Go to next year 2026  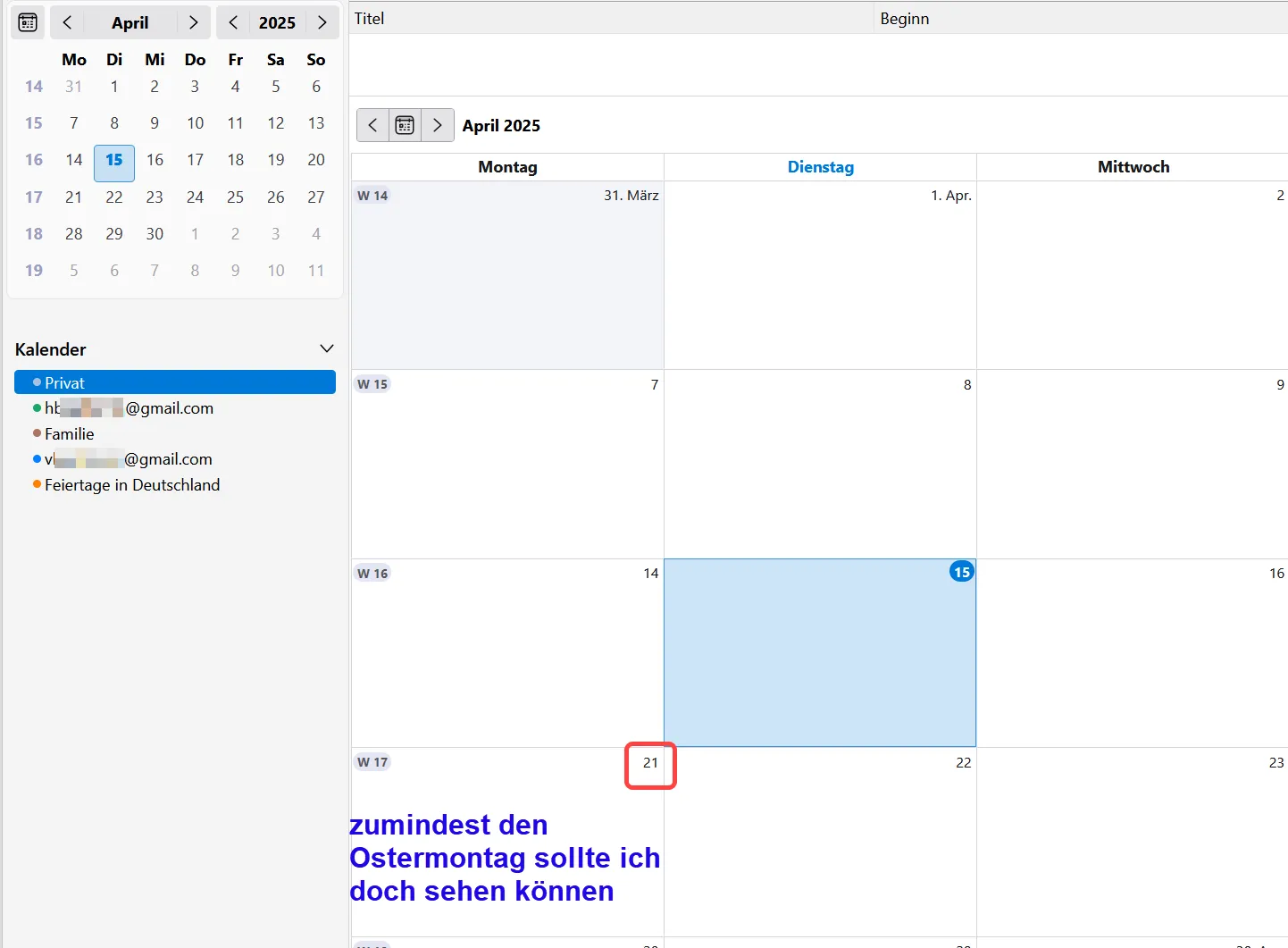(x=322, y=22)
